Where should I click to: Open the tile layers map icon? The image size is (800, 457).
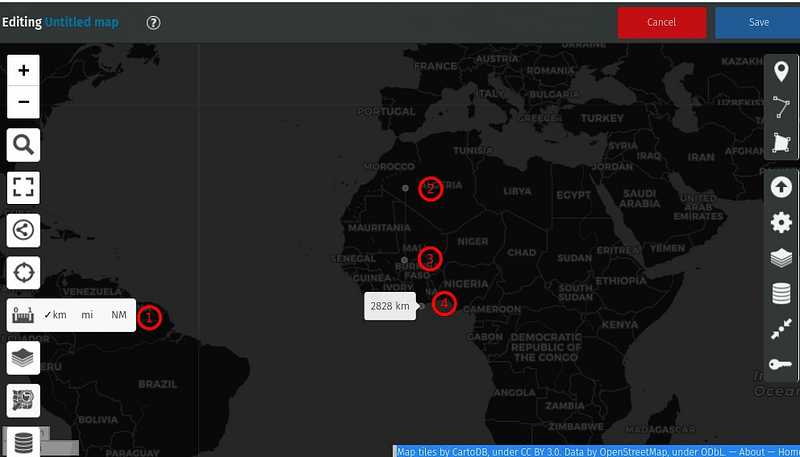[x=23, y=400]
